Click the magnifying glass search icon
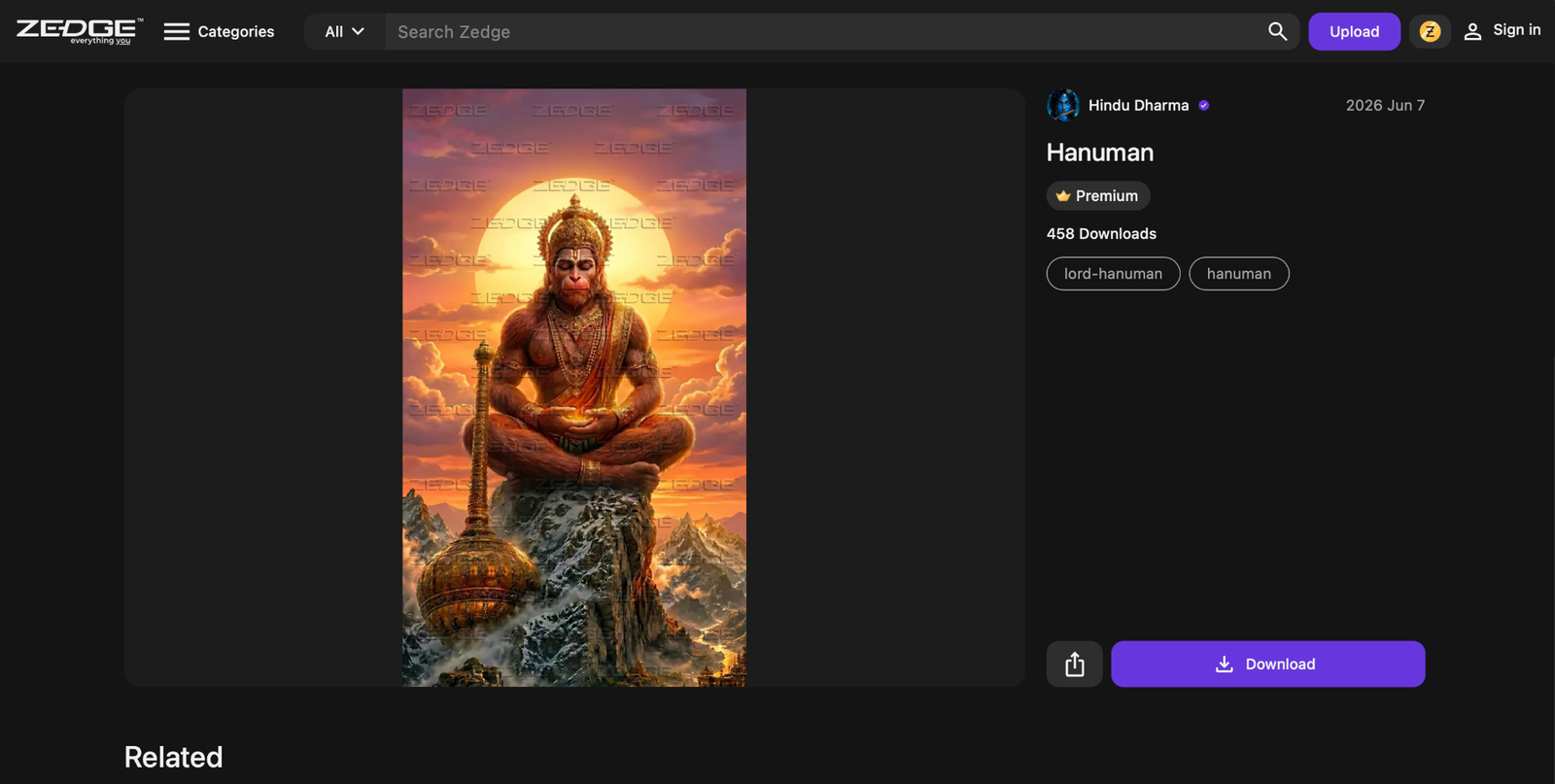This screenshot has width=1555, height=784. click(x=1277, y=32)
